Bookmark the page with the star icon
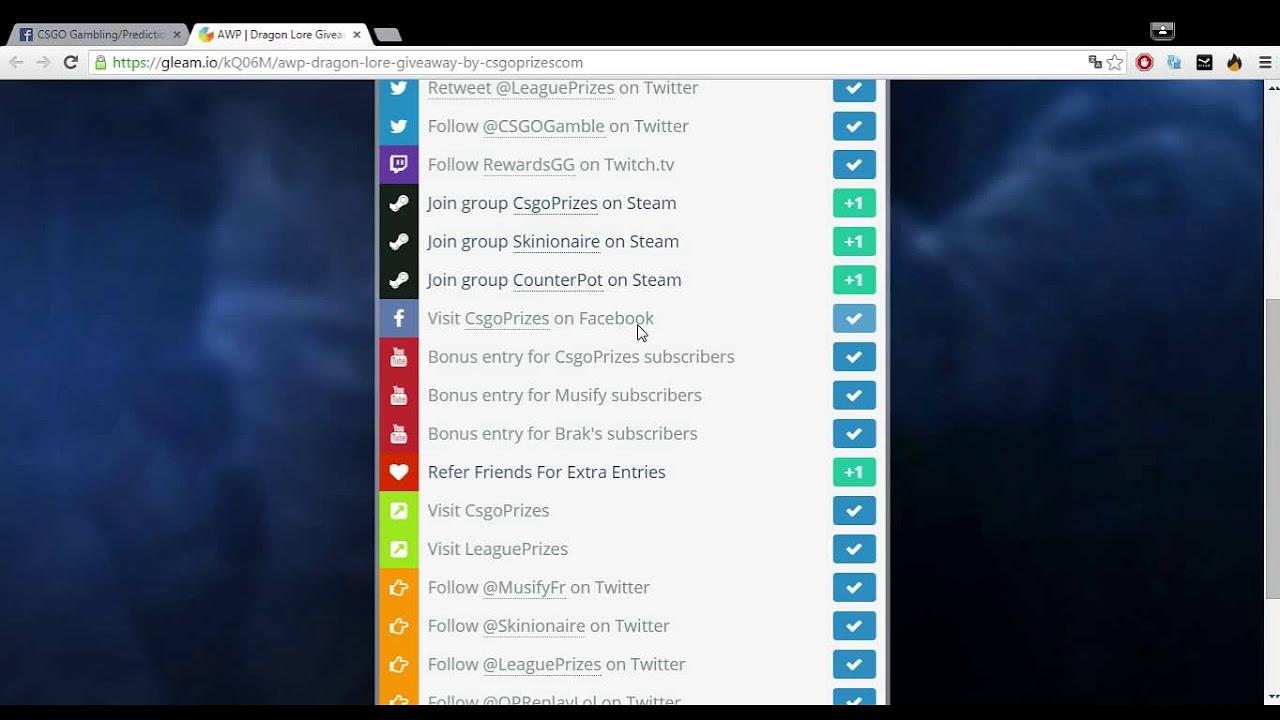This screenshot has width=1280, height=720. (1115, 62)
